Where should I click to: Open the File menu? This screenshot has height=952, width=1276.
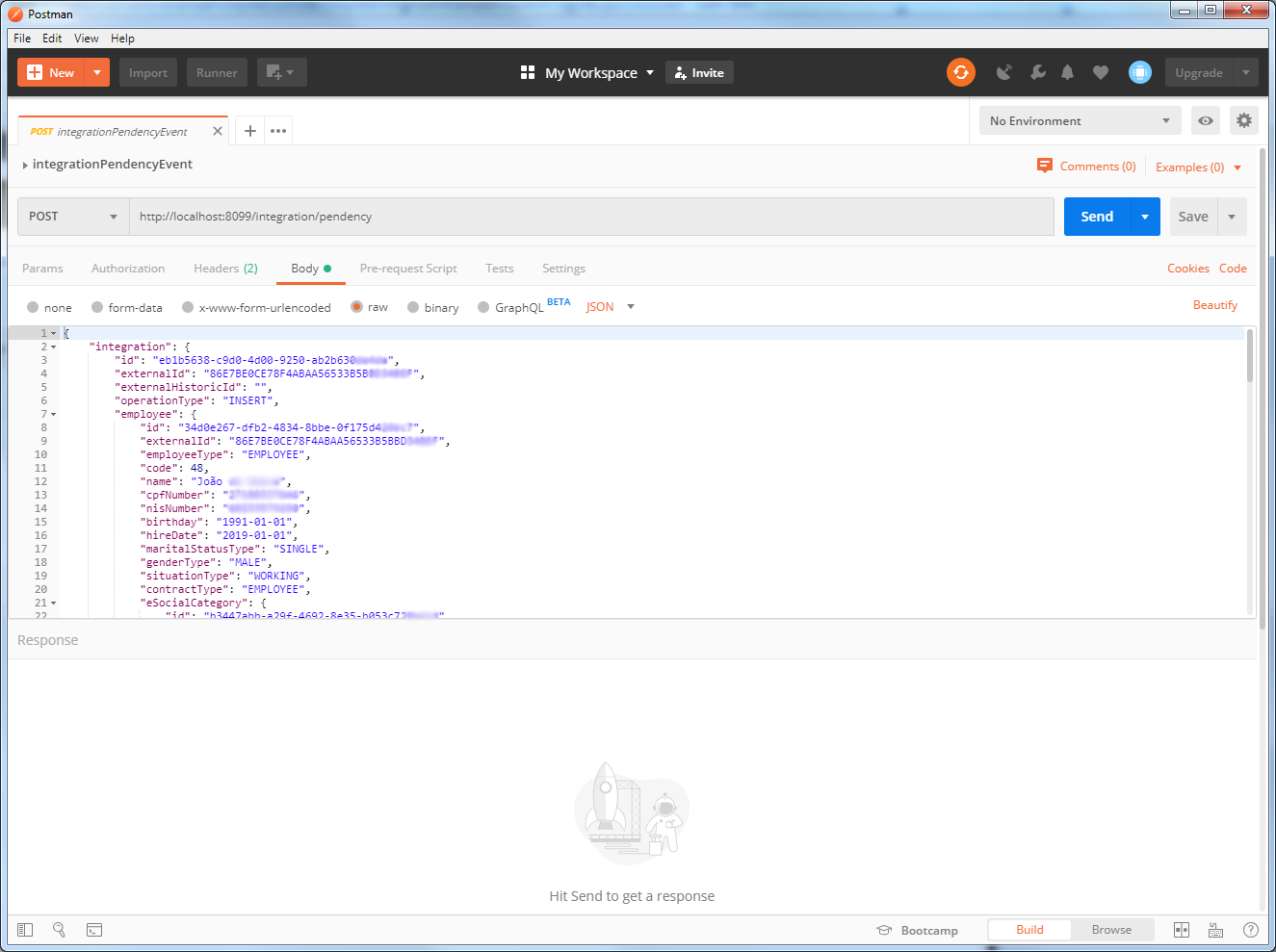pyautogui.click(x=22, y=39)
